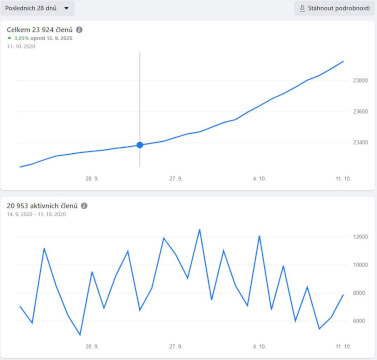Viewport: 377px width, 360px height.
Task: Click Stáhnout podrobnosti button
Action: (x=334, y=8)
